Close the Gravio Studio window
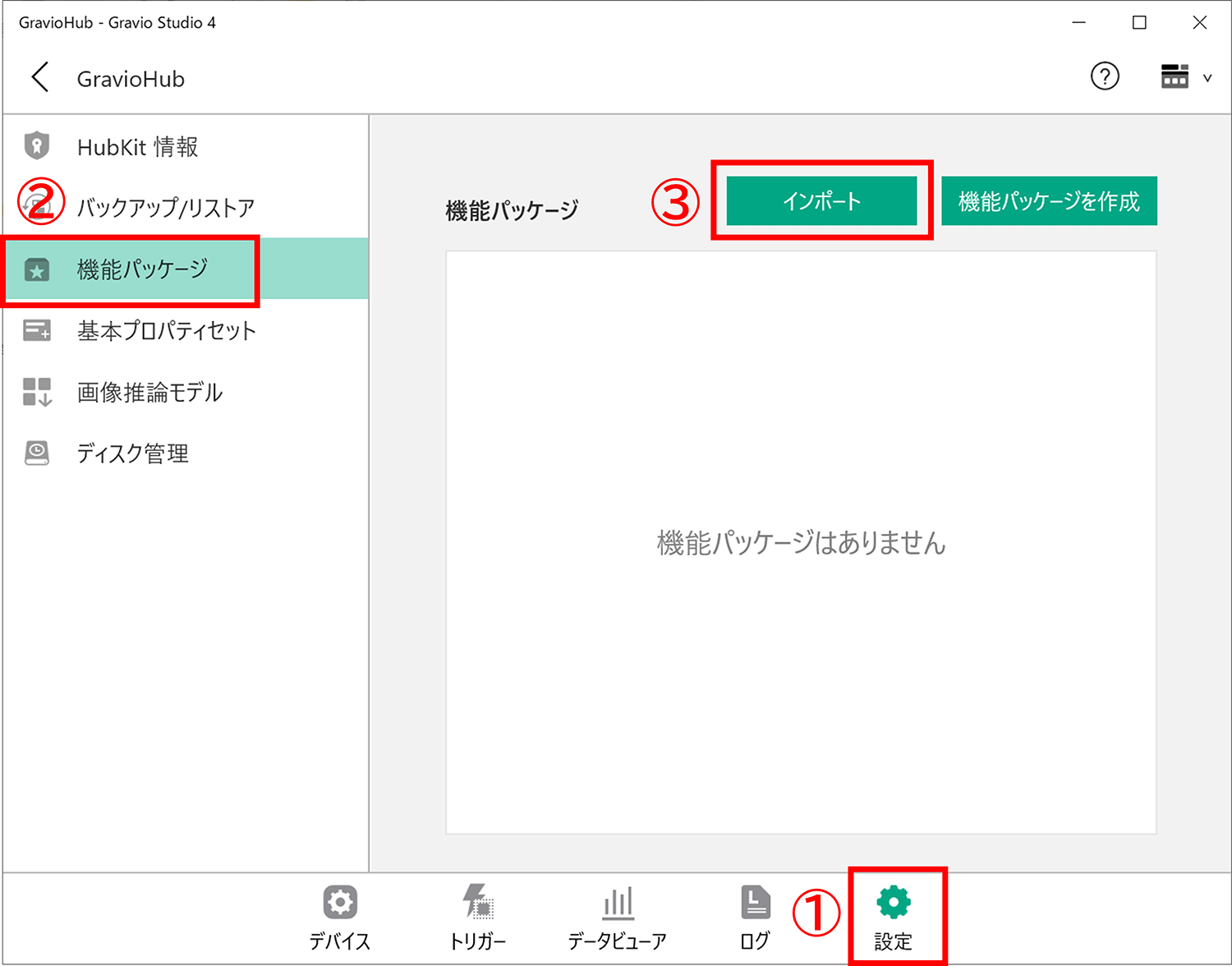This screenshot has width=1232, height=966. click(x=1200, y=22)
